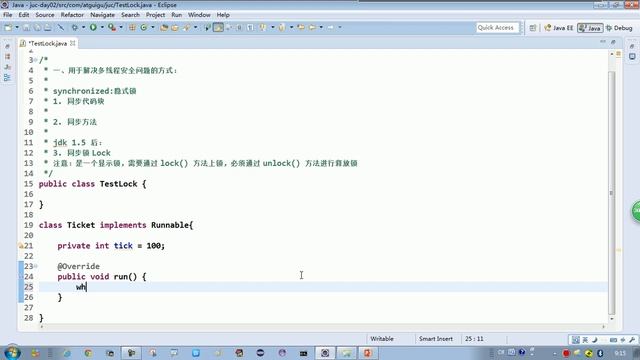Open the New wizard dropdown arrow

point(17,27)
